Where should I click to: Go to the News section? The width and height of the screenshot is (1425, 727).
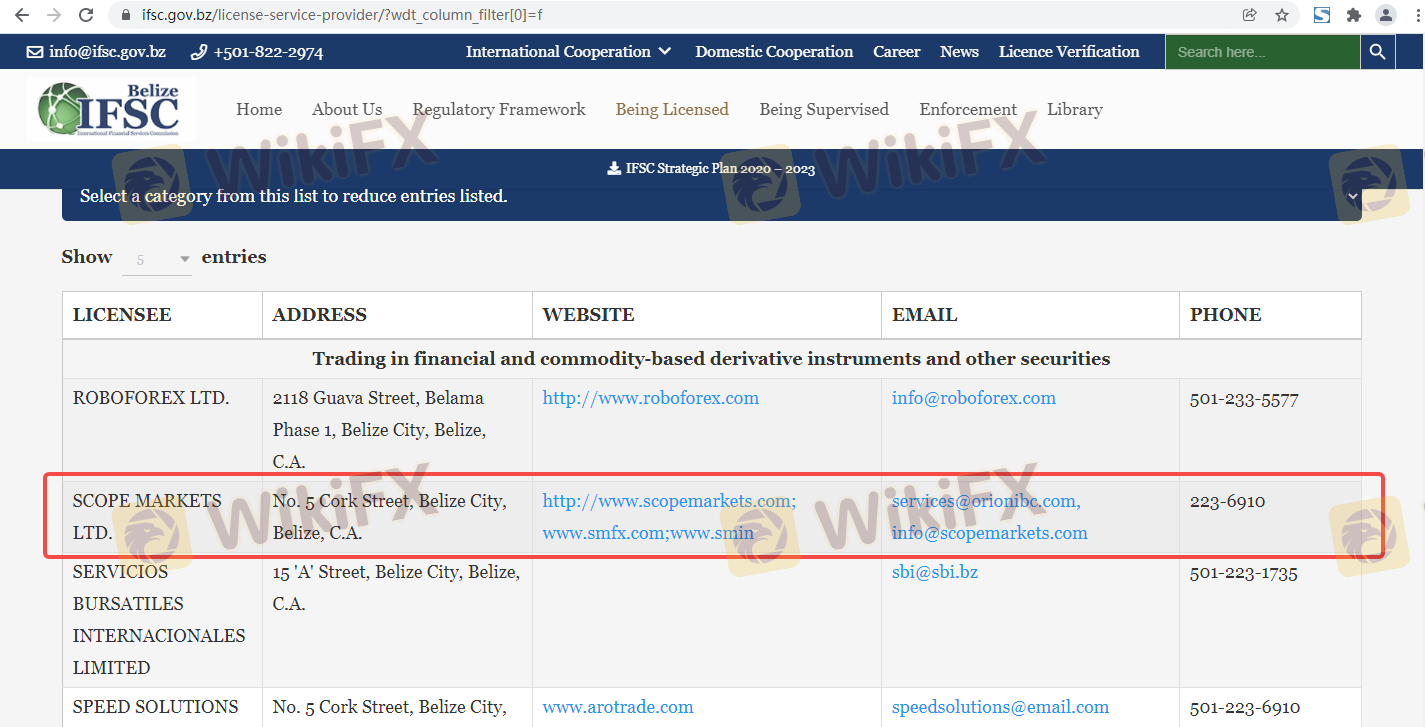[x=959, y=52]
